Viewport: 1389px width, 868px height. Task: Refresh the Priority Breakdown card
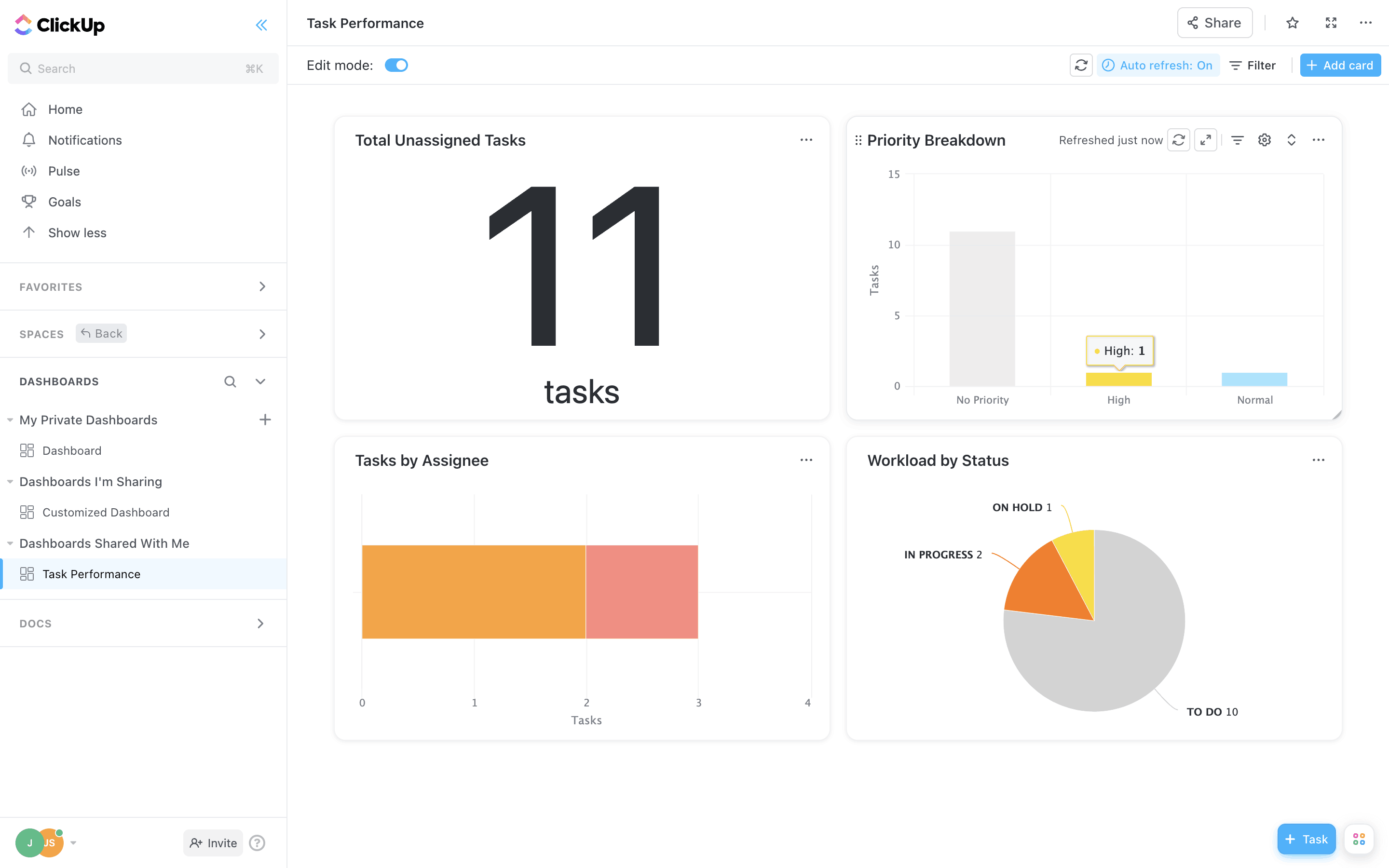1178,140
